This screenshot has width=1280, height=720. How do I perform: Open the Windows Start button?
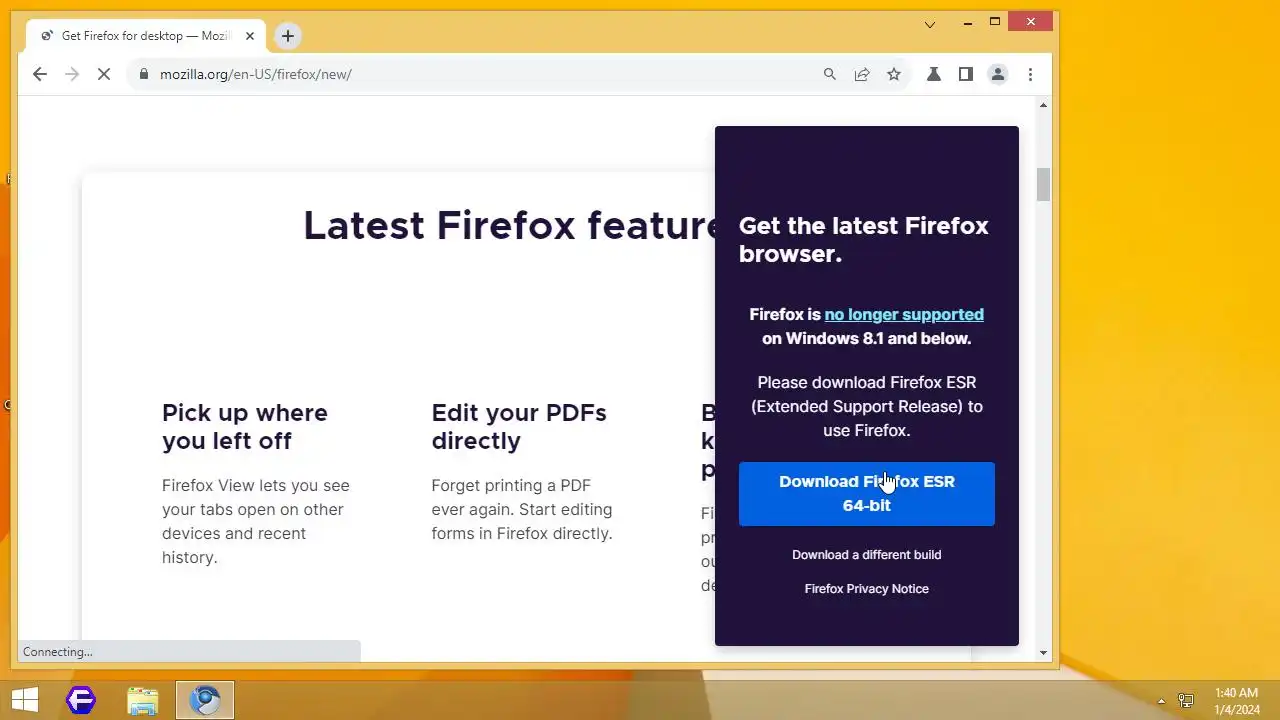point(25,700)
